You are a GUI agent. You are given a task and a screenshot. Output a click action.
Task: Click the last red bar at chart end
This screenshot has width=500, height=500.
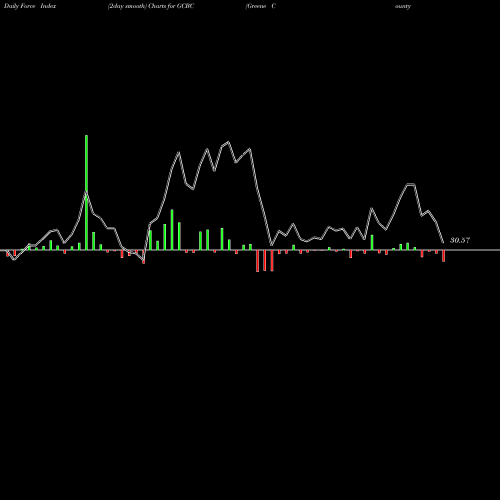click(443, 256)
